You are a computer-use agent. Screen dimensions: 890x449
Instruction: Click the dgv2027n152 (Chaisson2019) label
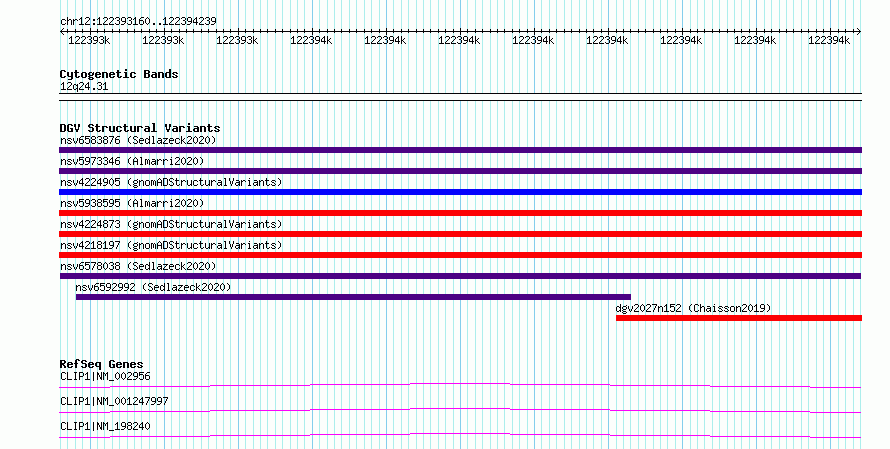point(693,308)
